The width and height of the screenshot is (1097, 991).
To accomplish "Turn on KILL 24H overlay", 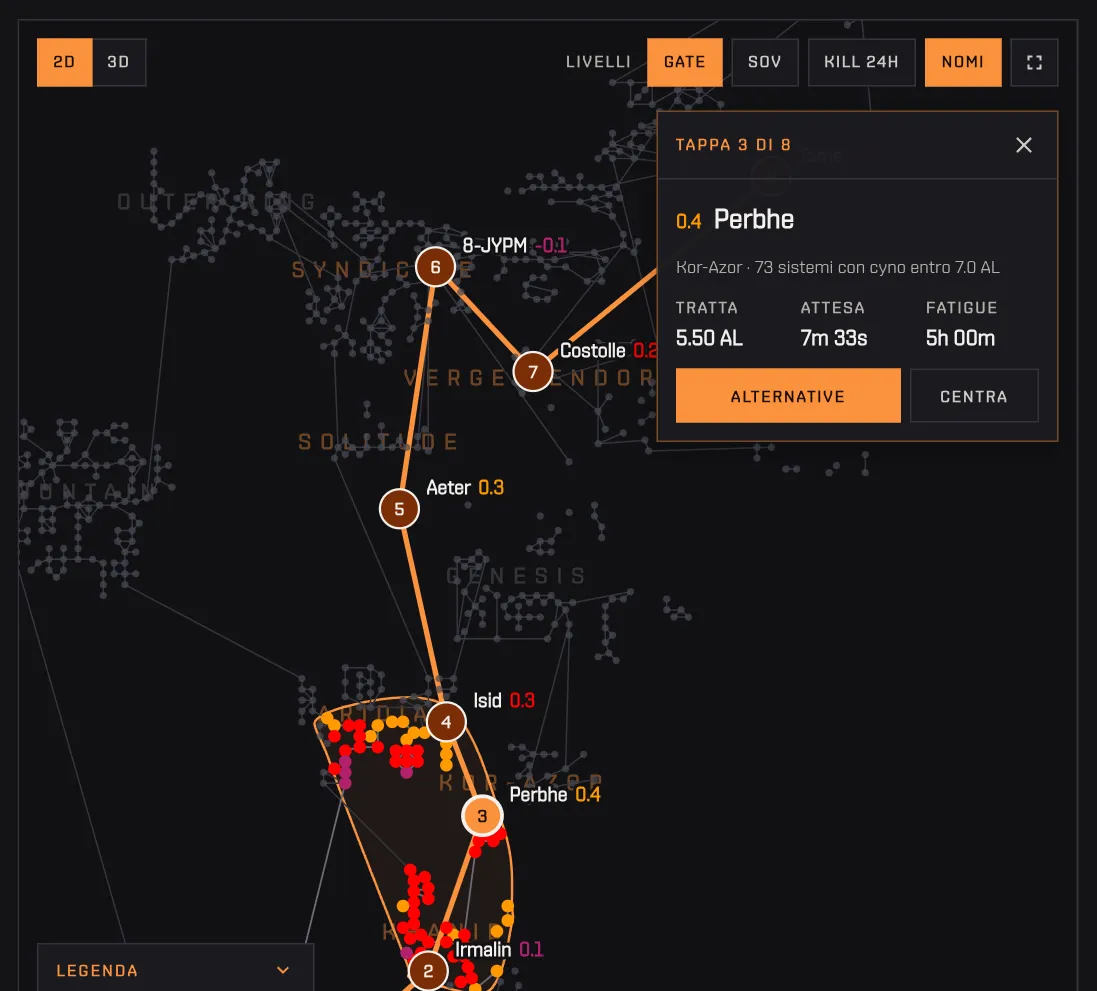I will click(861, 62).
